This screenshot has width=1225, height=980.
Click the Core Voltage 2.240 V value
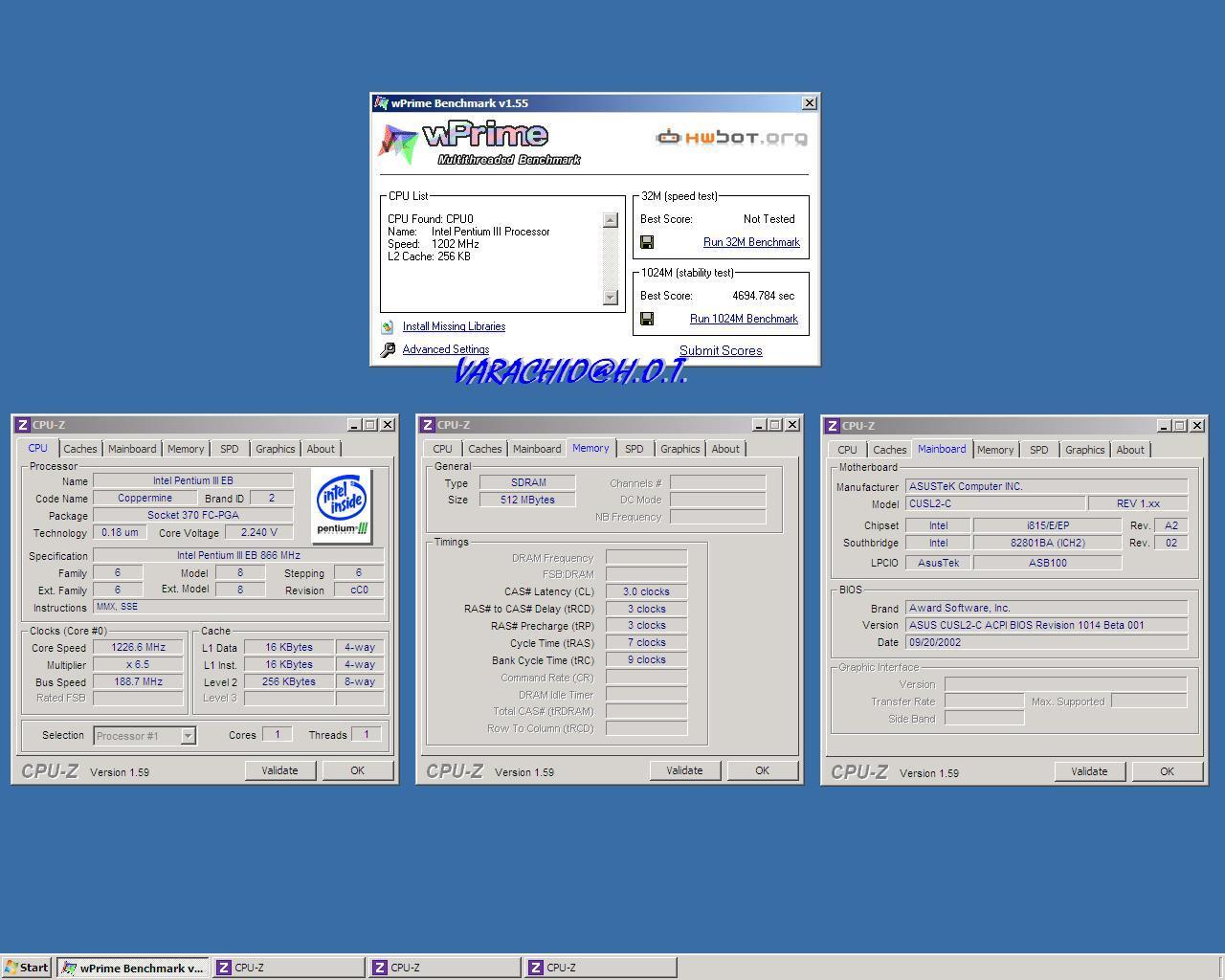click(258, 533)
